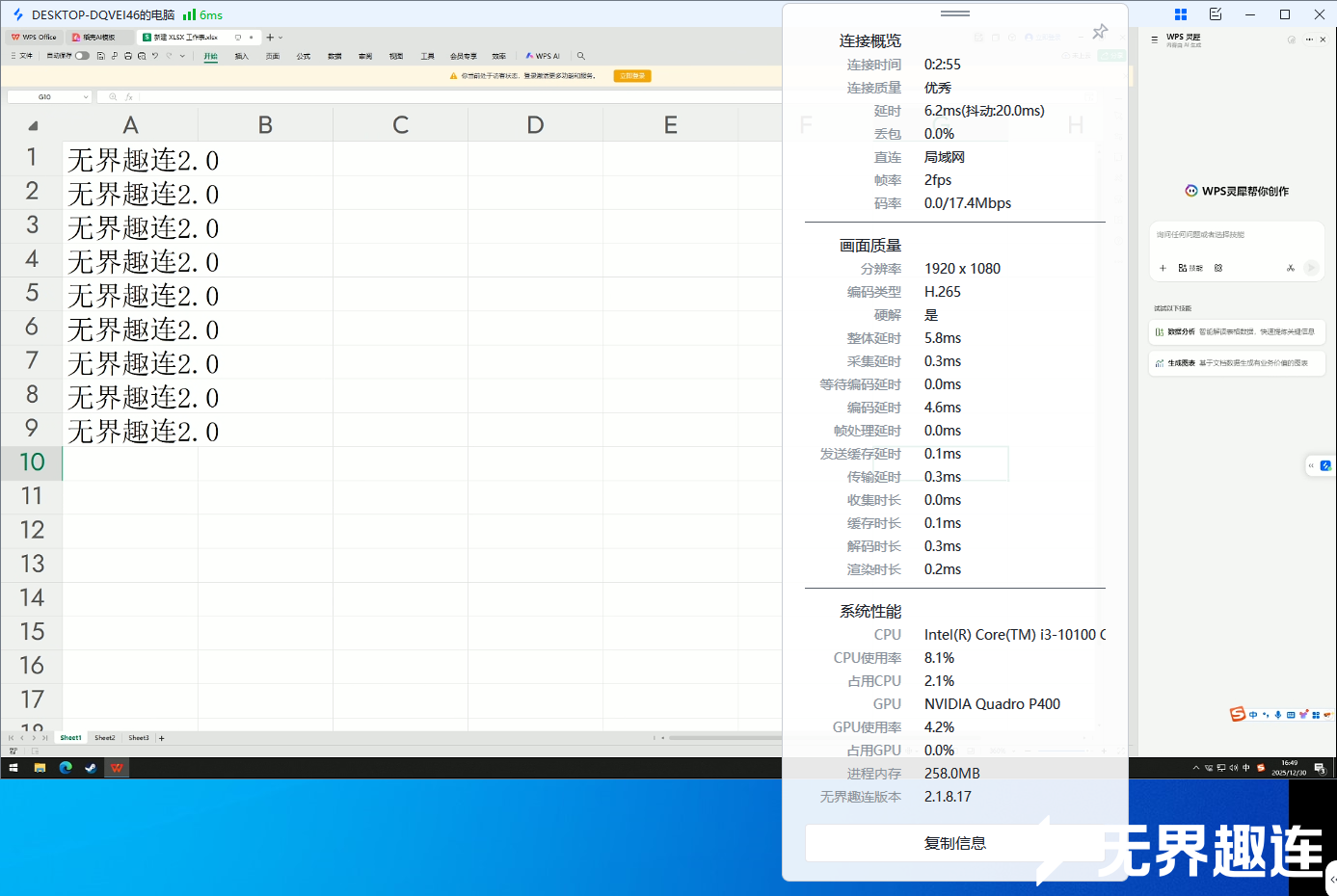The width and height of the screenshot is (1337, 896).
Task: Open the 文件 file menu
Action: coord(23,56)
